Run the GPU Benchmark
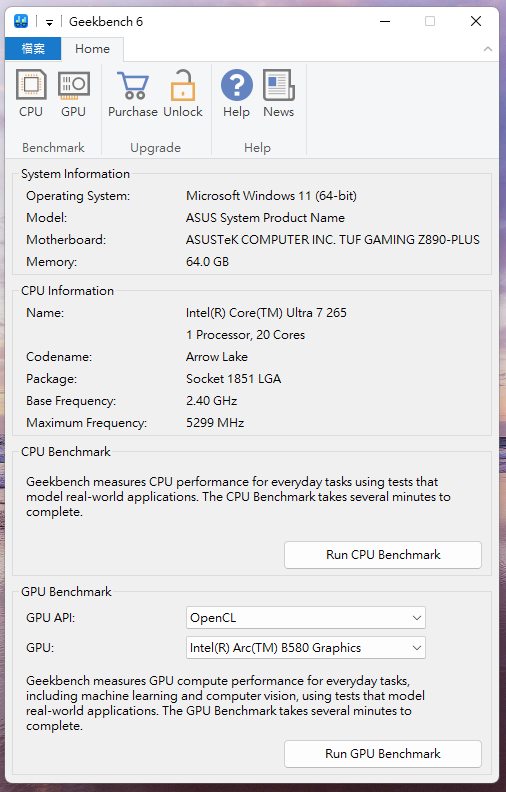 click(x=383, y=754)
